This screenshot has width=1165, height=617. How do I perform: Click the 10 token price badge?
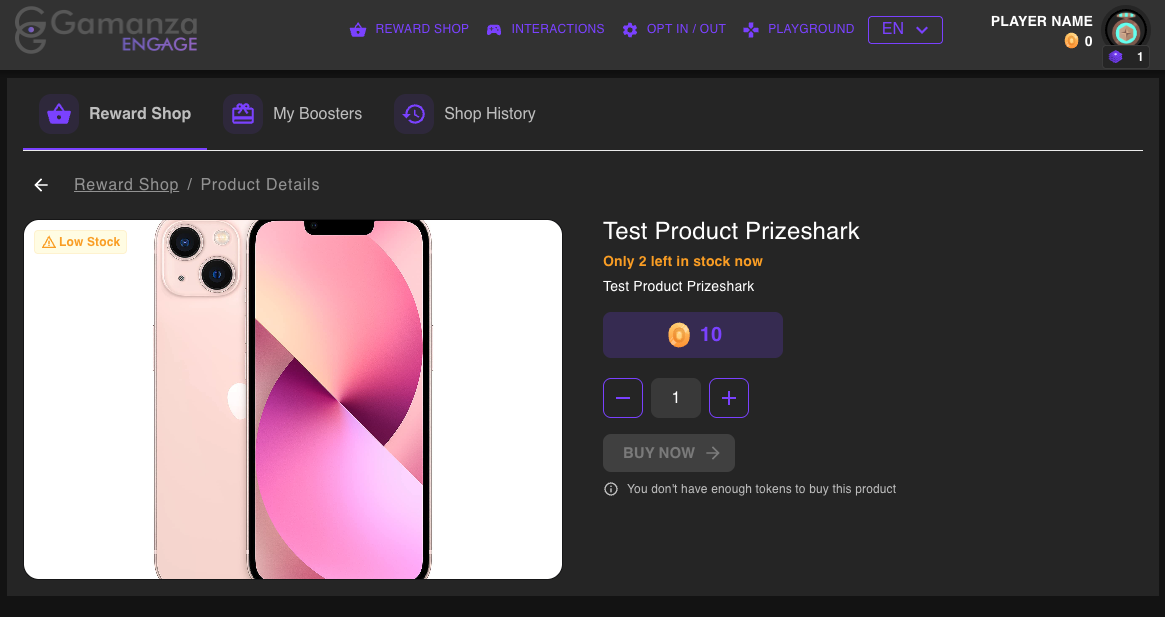point(693,335)
